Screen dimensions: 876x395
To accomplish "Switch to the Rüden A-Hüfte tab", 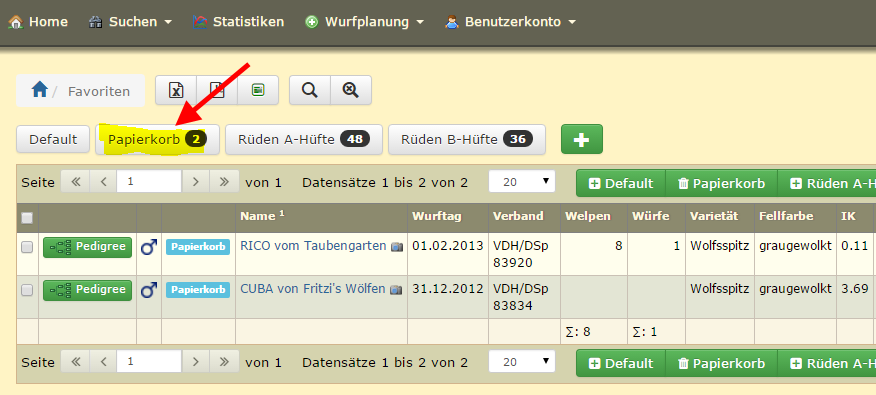I will [304, 139].
